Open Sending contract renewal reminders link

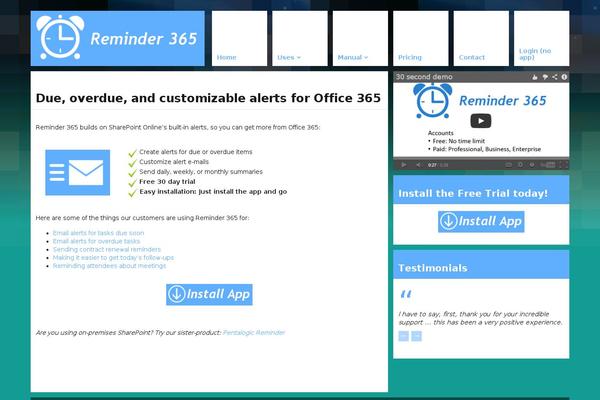[x=107, y=249]
